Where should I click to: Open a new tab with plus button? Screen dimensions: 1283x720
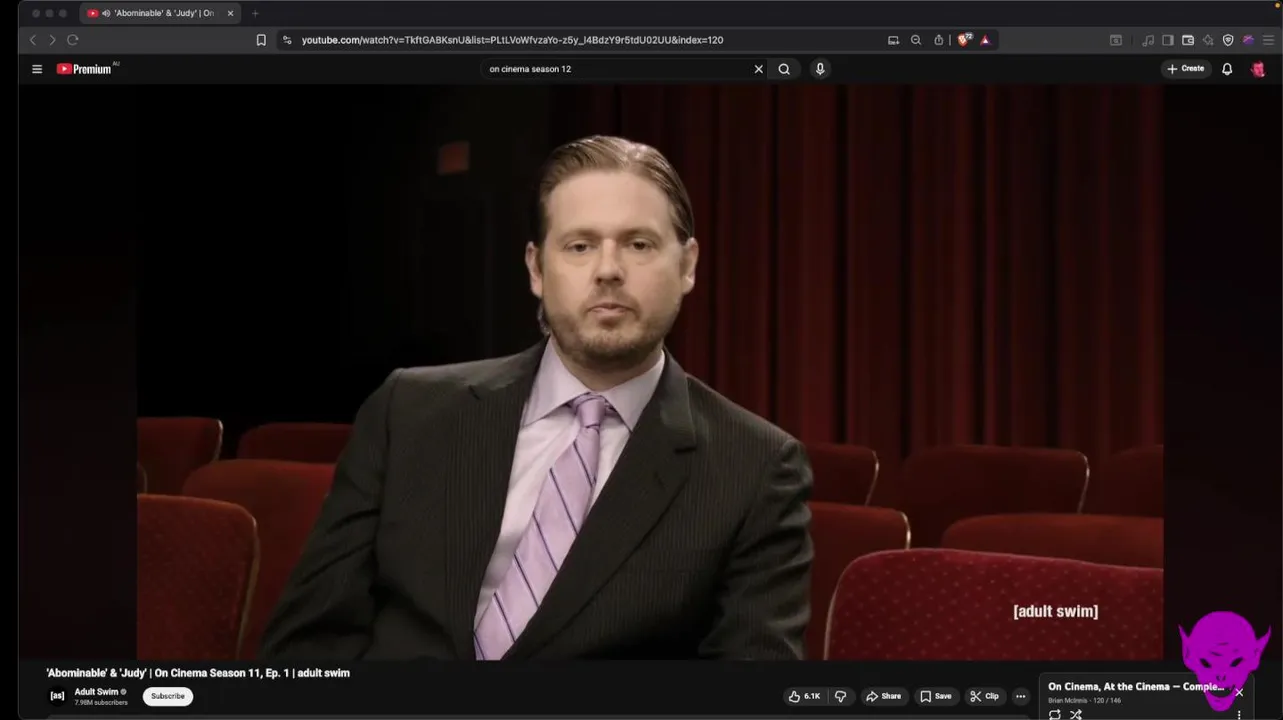point(255,13)
